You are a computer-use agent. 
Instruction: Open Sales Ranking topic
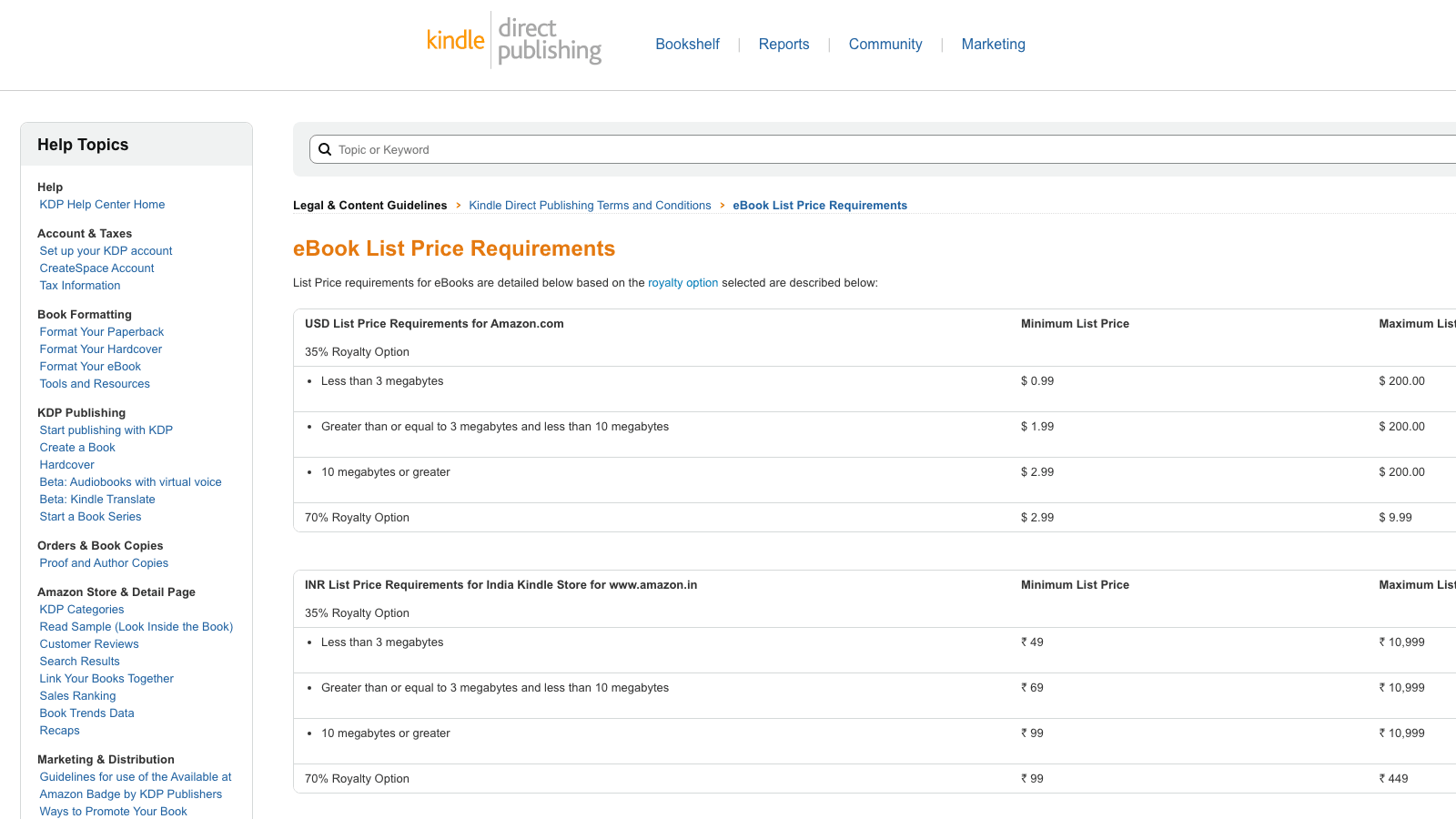pos(77,696)
